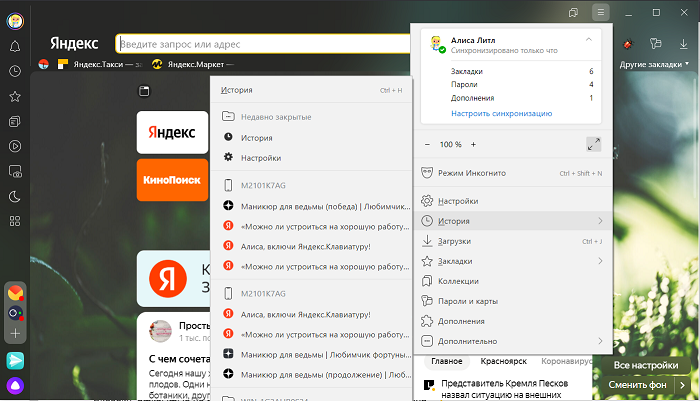Click the Сменить фон button

(x=637, y=385)
